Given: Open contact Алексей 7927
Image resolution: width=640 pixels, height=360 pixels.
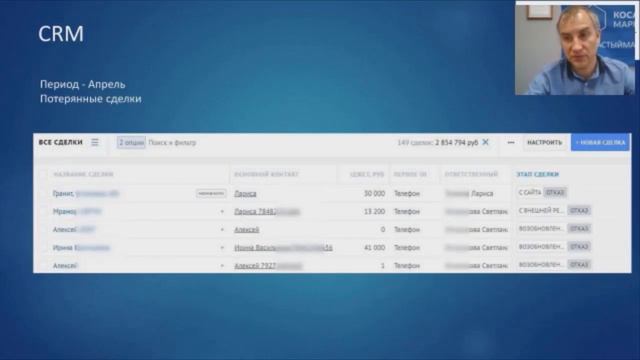Looking at the screenshot, I should click(x=268, y=266).
